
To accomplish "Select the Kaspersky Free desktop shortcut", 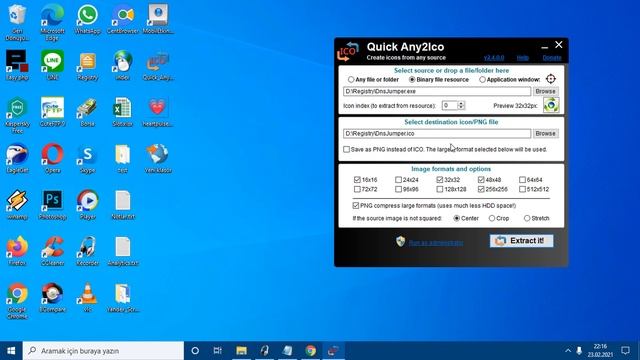I will (17, 115).
